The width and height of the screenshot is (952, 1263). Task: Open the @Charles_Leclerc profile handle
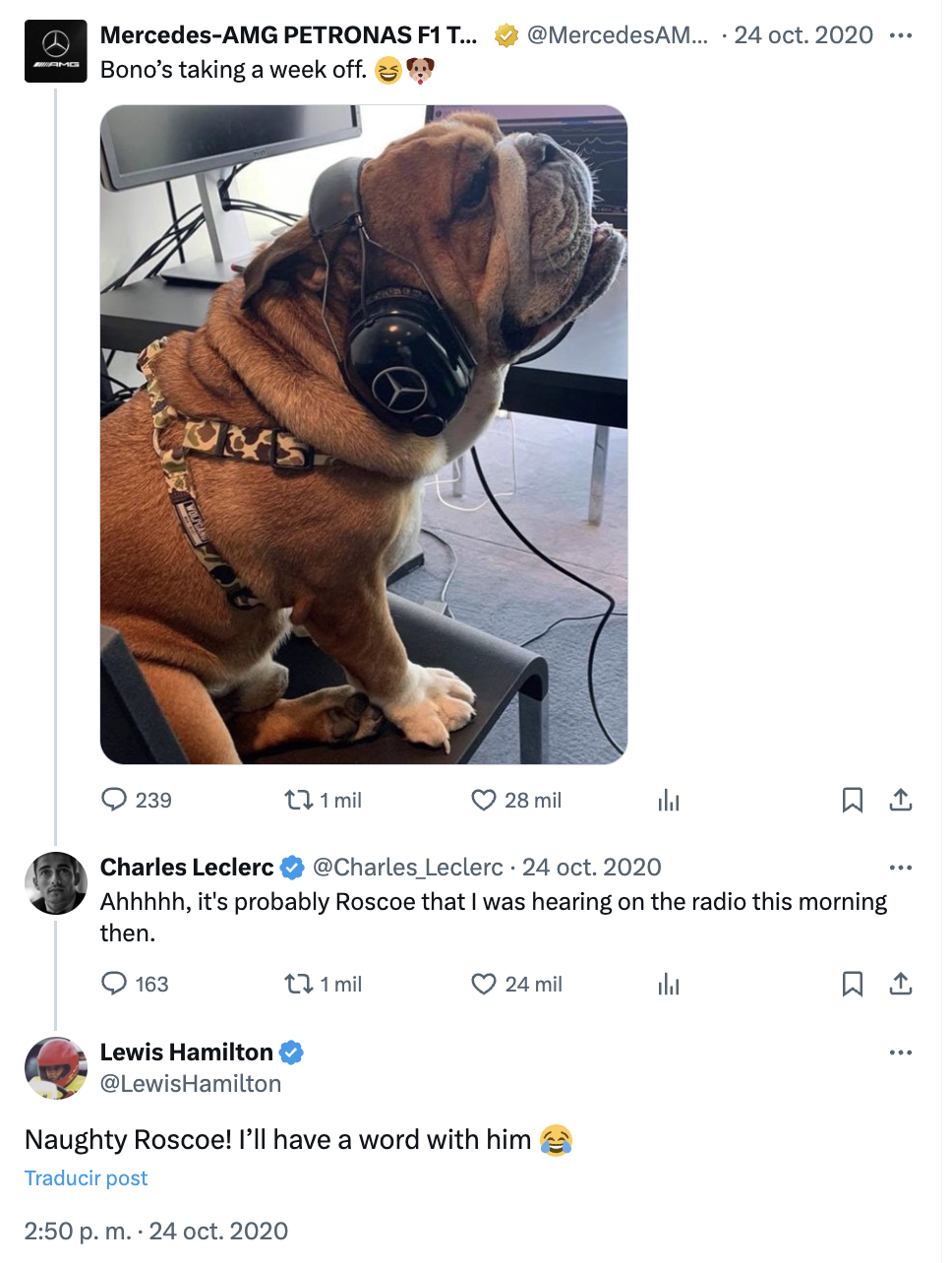[407, 867]
